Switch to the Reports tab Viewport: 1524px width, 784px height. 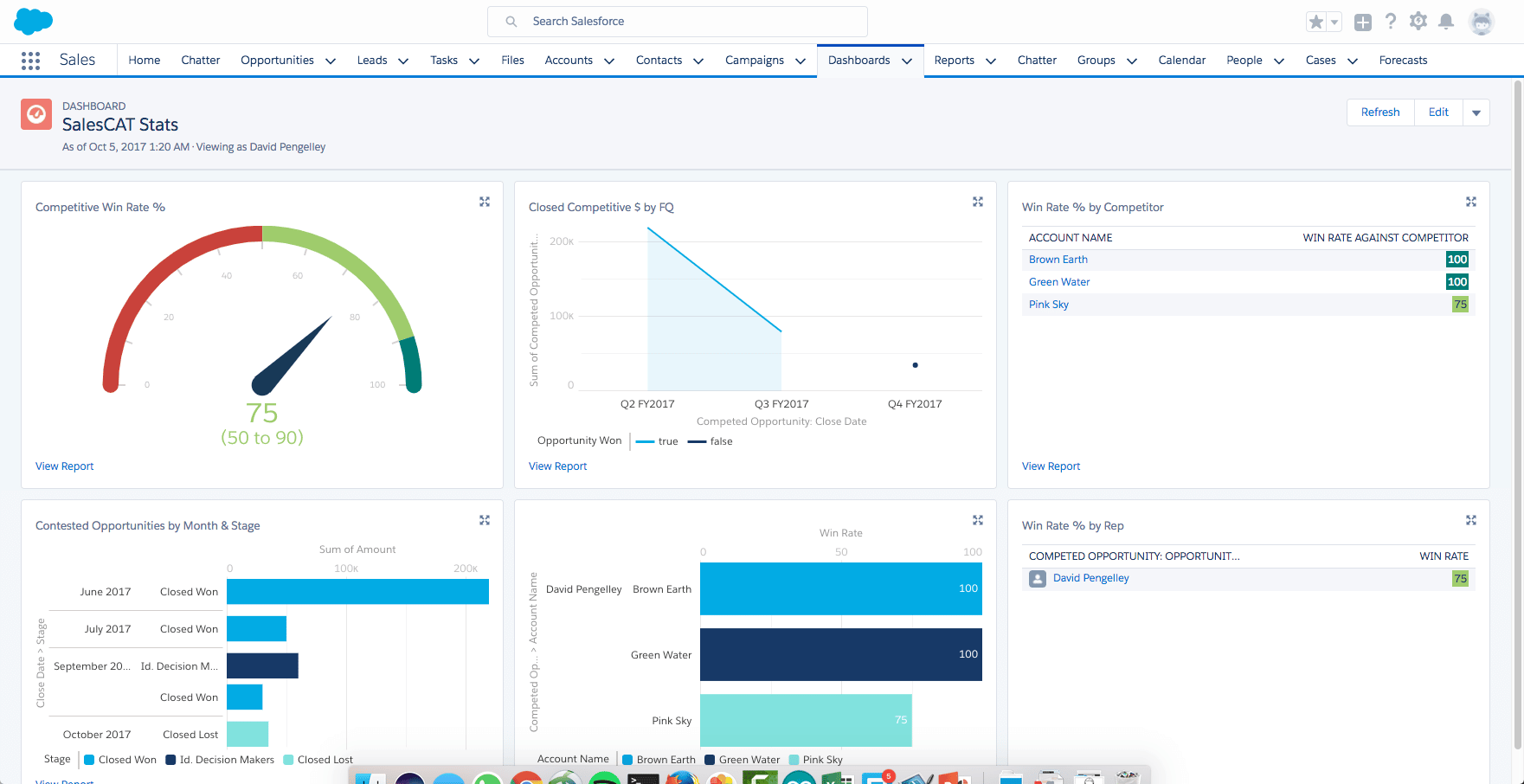point(954,60)
